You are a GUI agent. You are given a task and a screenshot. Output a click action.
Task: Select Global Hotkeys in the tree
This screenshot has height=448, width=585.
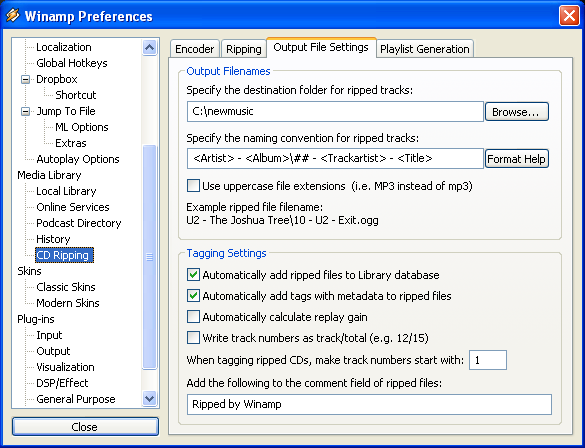(x=72, y=63)
